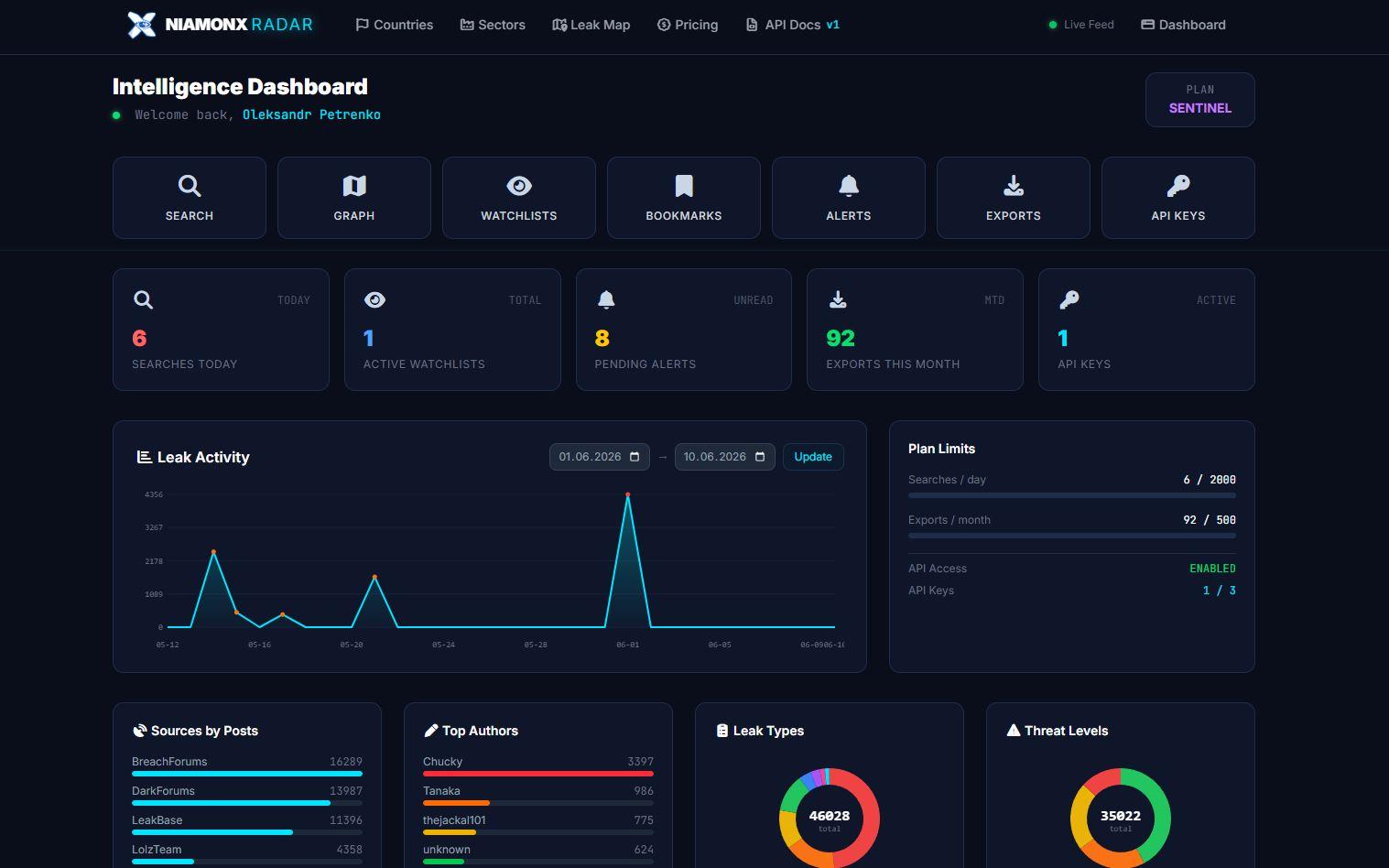
Task: Open the Pricing page
Action: (688, 25)
